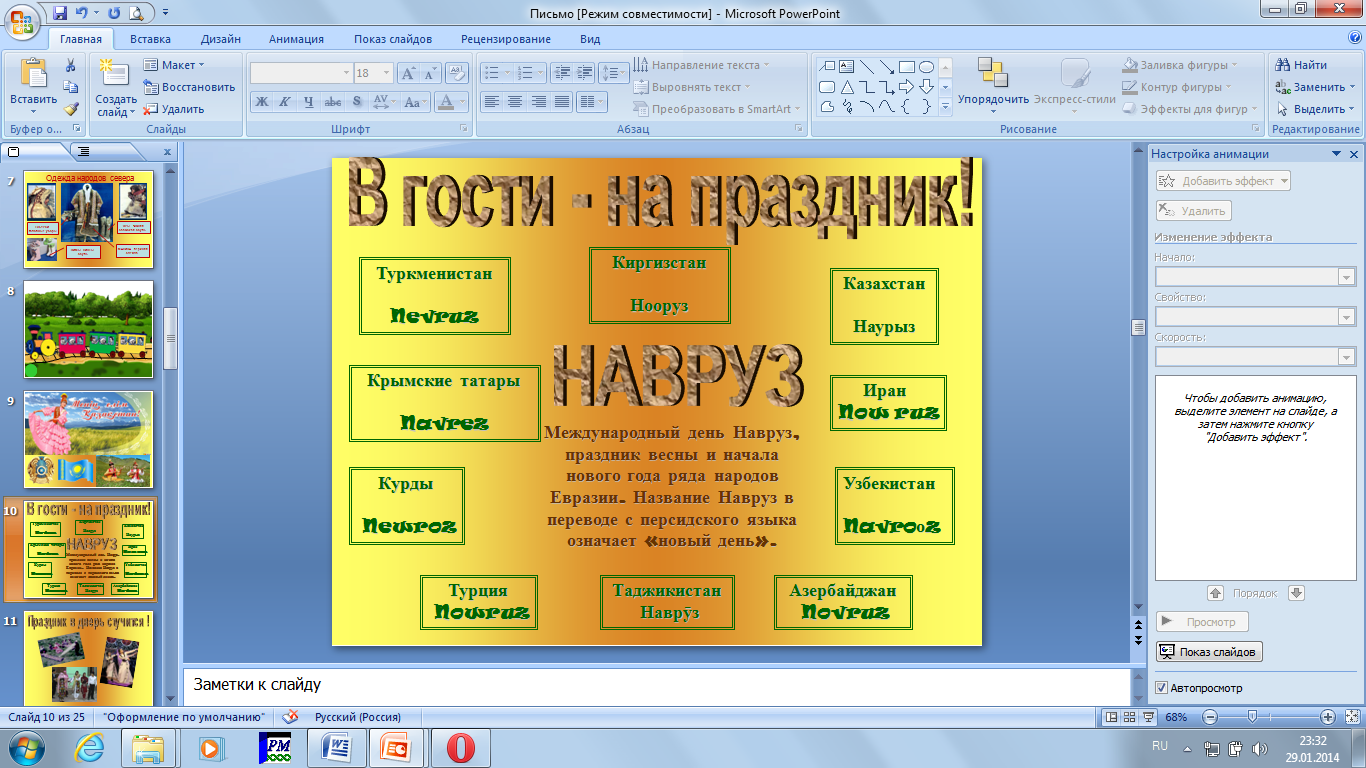Viewport: 1366px width, 768px height.
Task: Toggle strikethrough abc formatting
Action: [x=332, y=102]
